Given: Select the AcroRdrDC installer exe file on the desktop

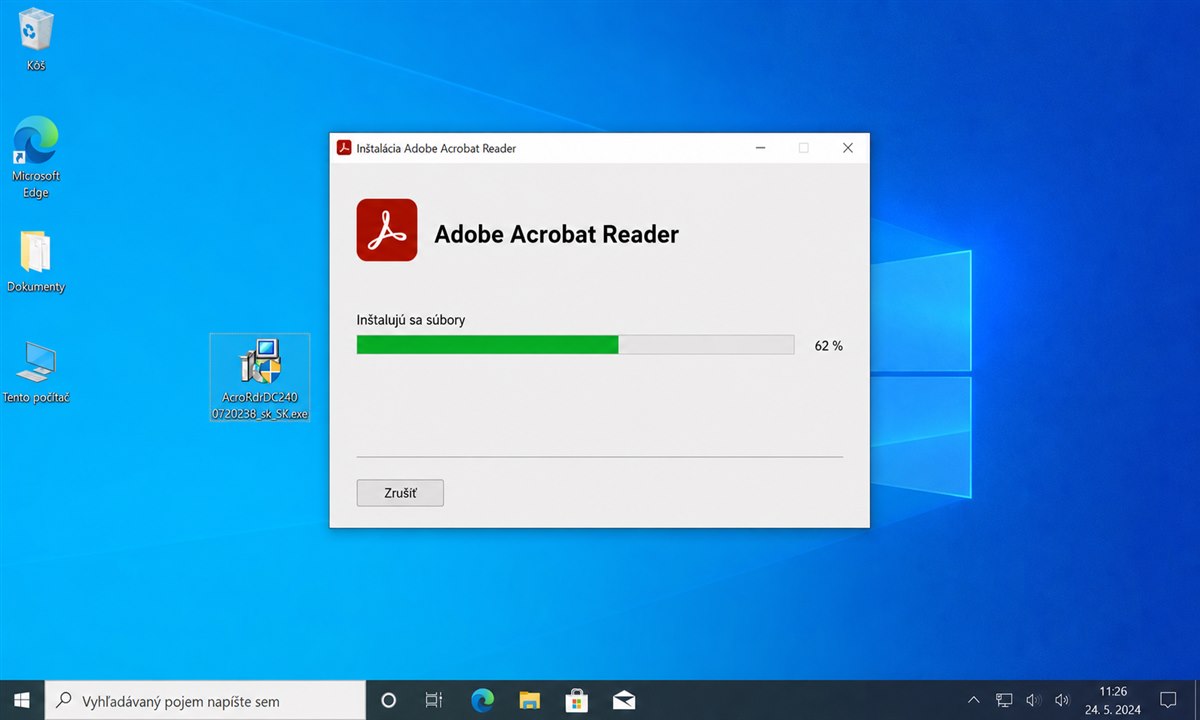Looking at the screenshot, I should (260, 378).
